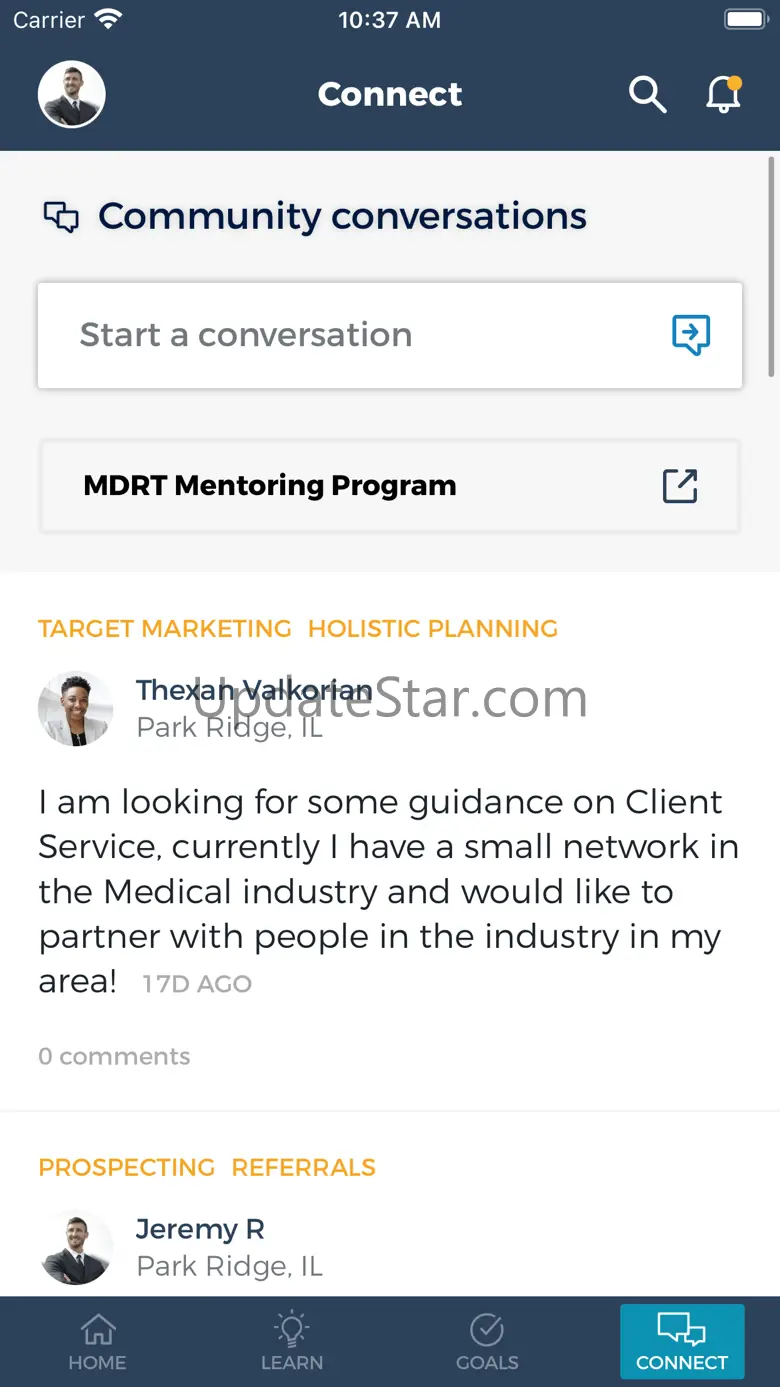Viewport: 780px width, 1387px height.
Task: Open Thexan Valkorian's profile photo
Action: (x=76, y=709)
